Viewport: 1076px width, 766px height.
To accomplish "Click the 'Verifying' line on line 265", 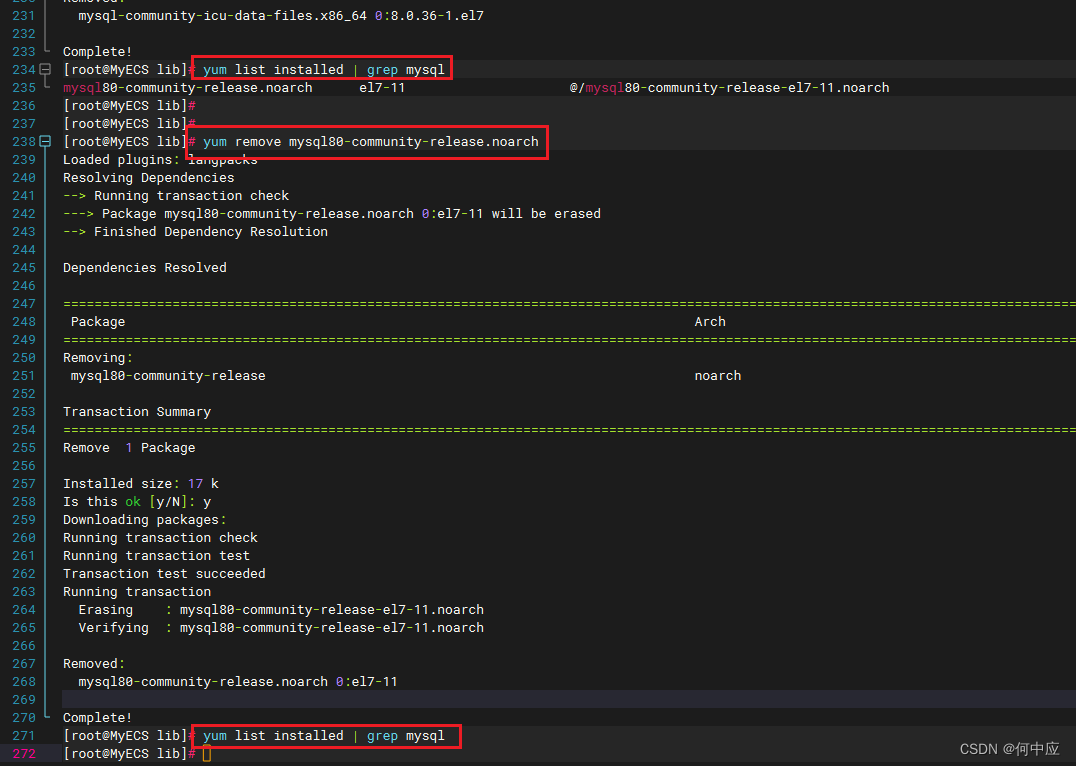I will click(281, 628).
